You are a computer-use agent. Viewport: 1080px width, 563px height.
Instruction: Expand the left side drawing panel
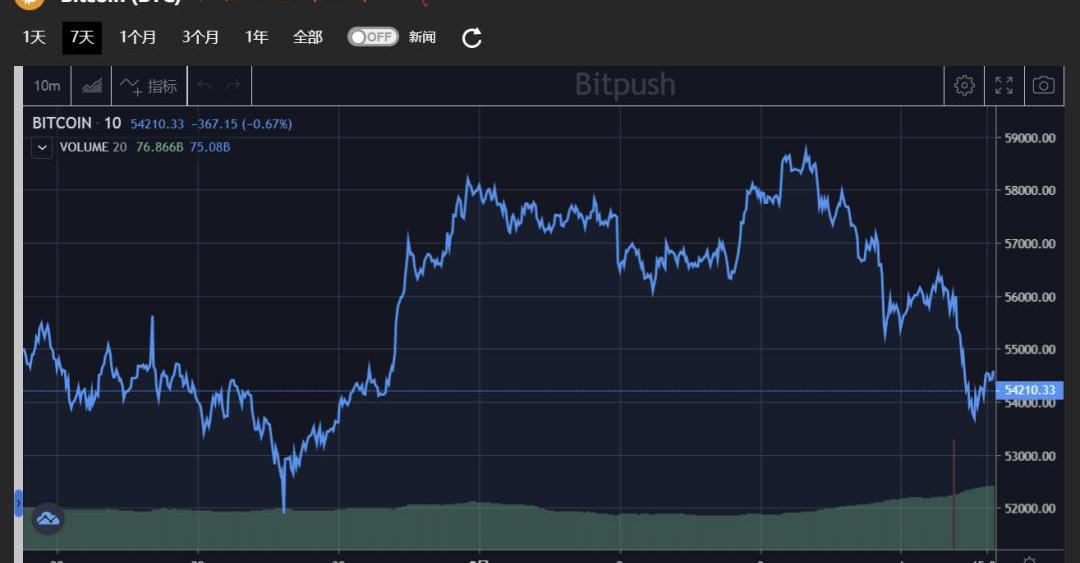18,503
